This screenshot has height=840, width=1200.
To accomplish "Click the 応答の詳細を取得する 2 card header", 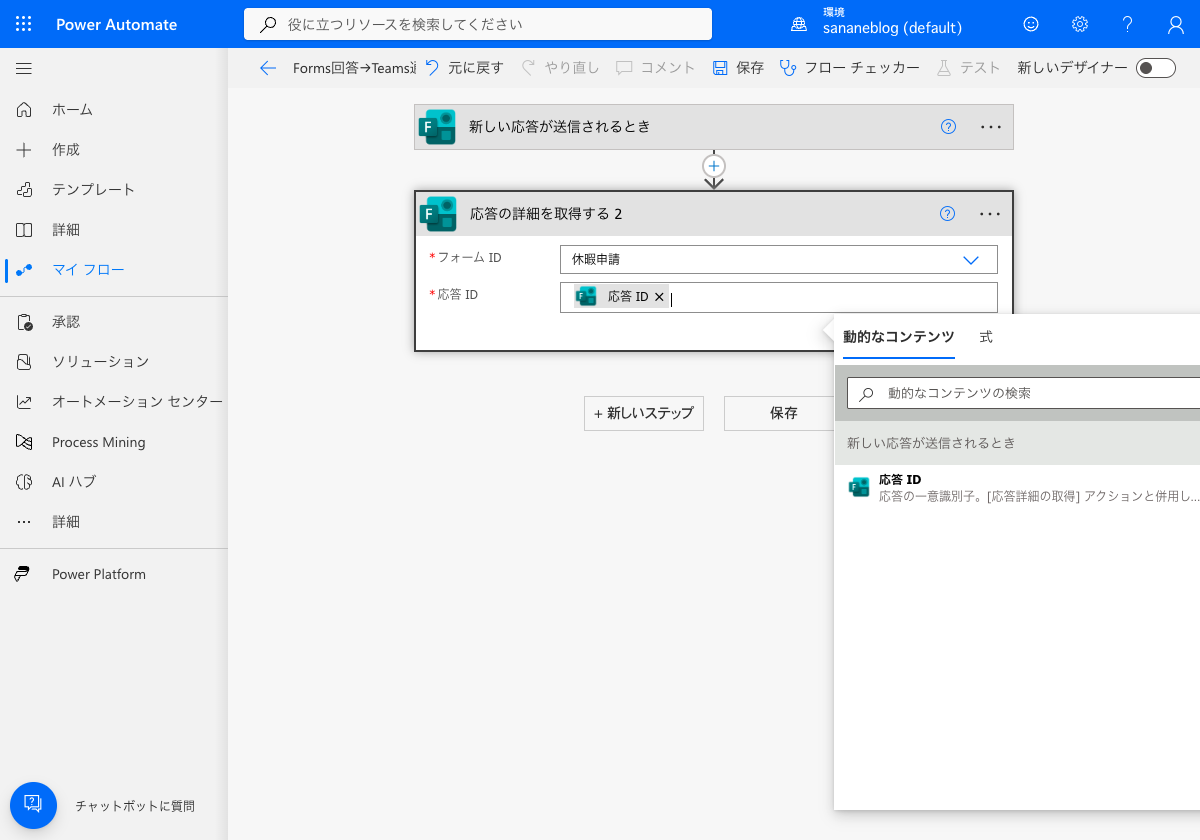I will point(714,214).
